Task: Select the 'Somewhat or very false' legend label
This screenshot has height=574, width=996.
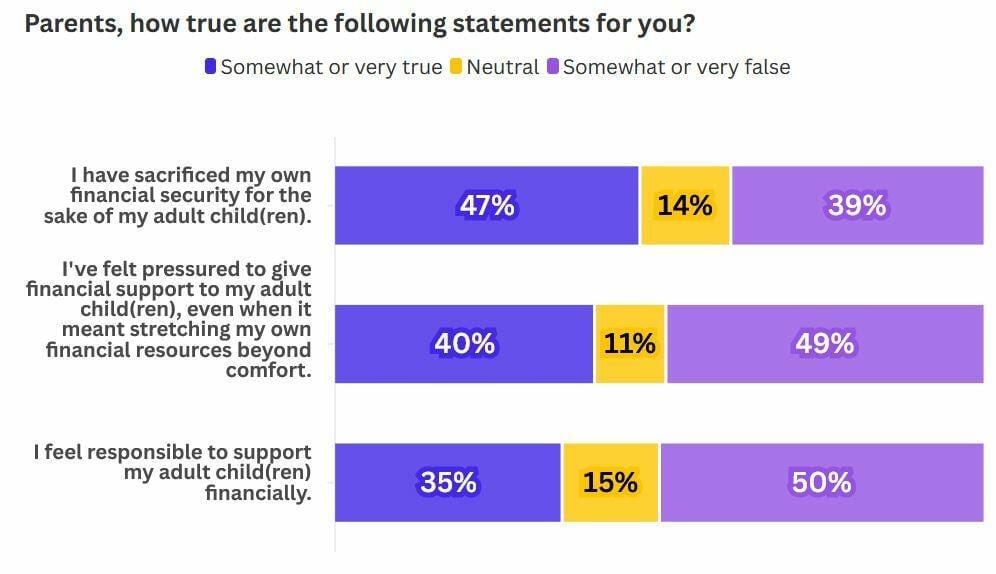Action: (676, 67)
